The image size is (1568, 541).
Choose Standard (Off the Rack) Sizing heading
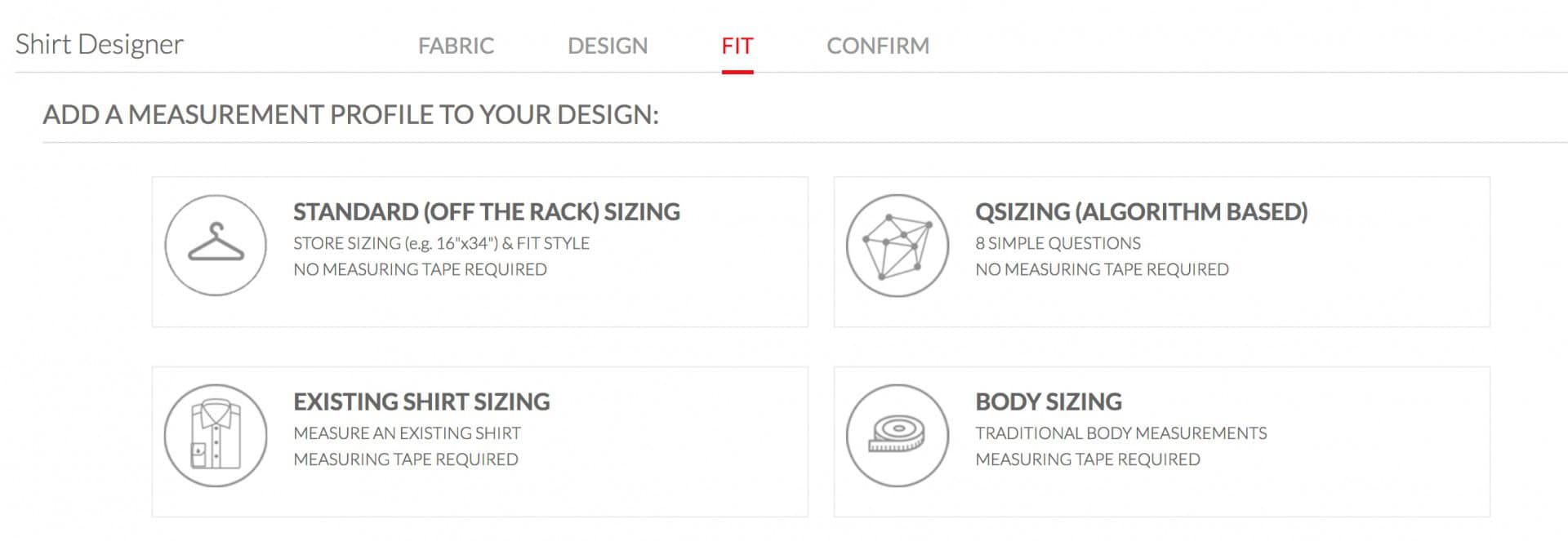click(487, 212)
